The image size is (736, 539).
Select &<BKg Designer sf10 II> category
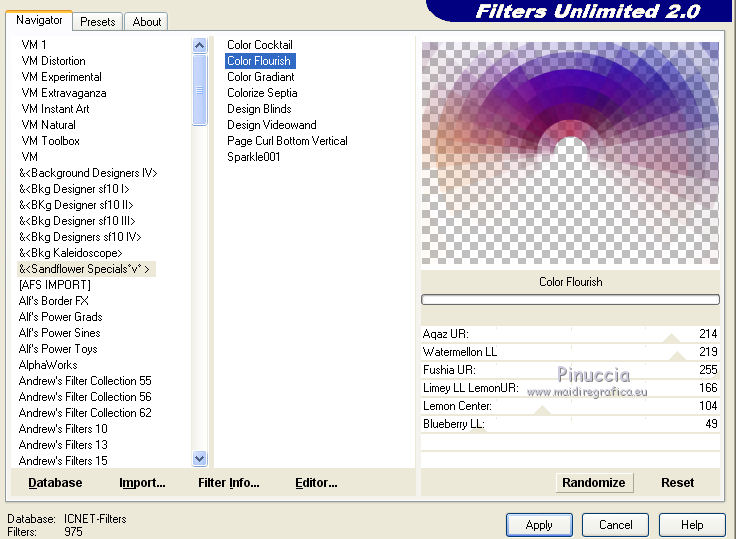click(76, 205)
